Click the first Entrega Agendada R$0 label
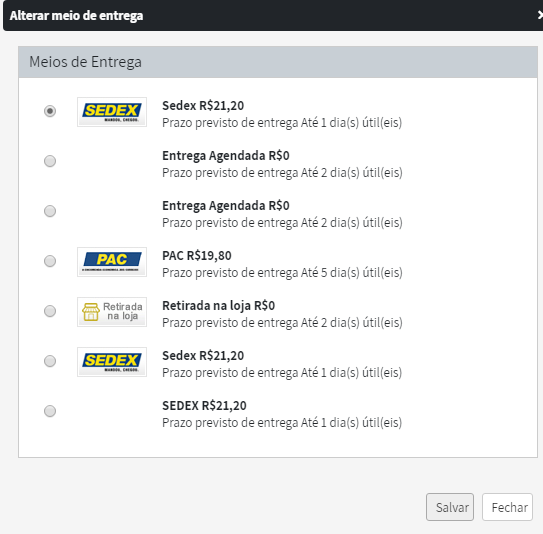 point(226,156)
